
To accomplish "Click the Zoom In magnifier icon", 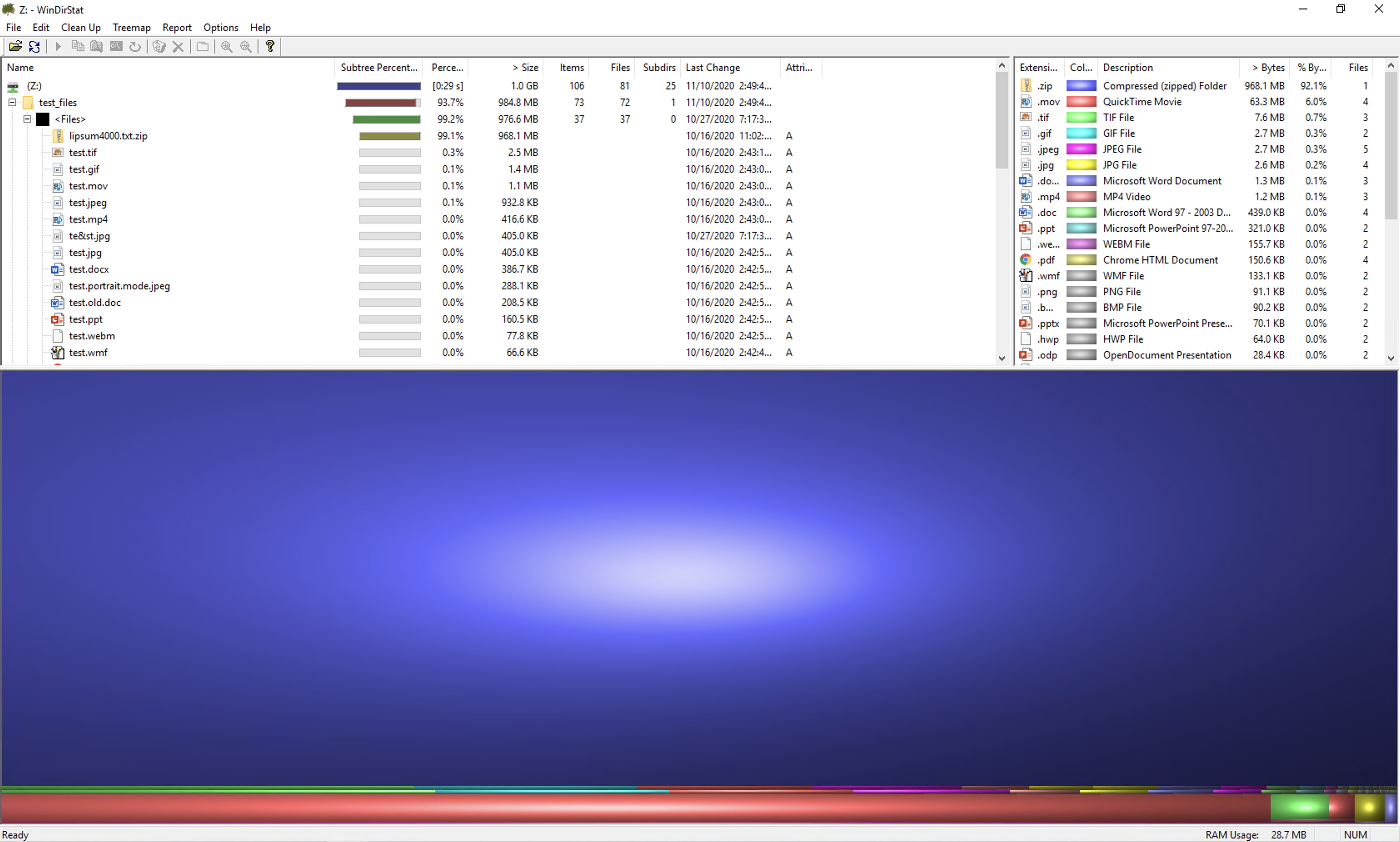I will (x=227, y=47).
